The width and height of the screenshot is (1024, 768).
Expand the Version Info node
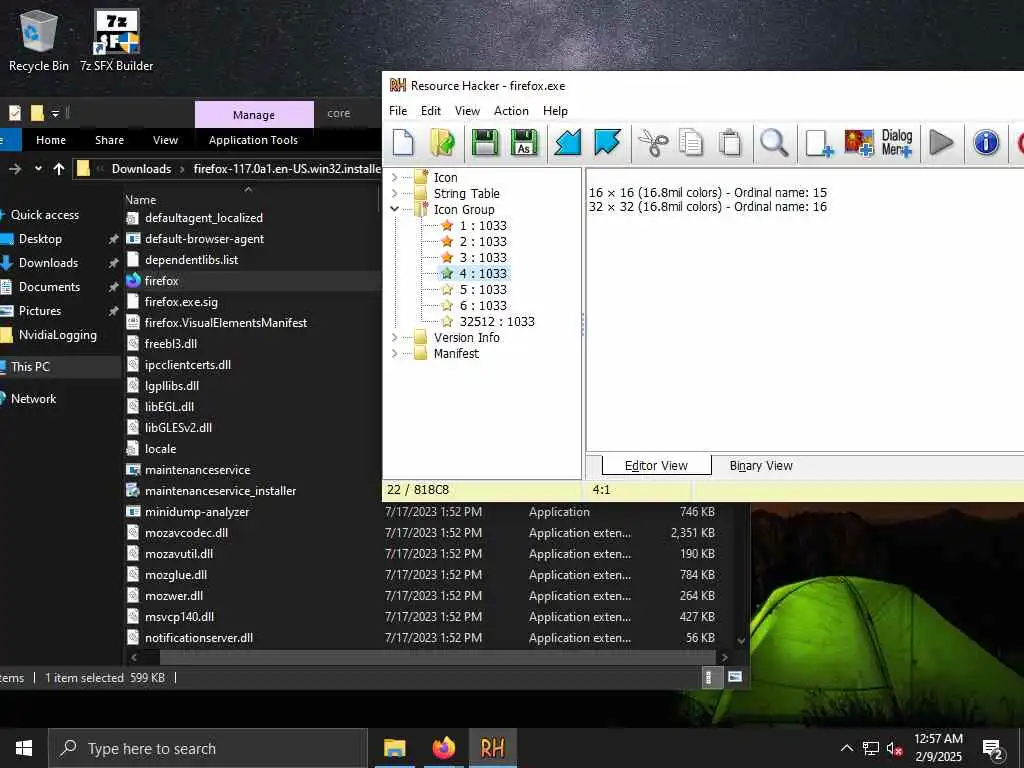[x=394, y=337]
